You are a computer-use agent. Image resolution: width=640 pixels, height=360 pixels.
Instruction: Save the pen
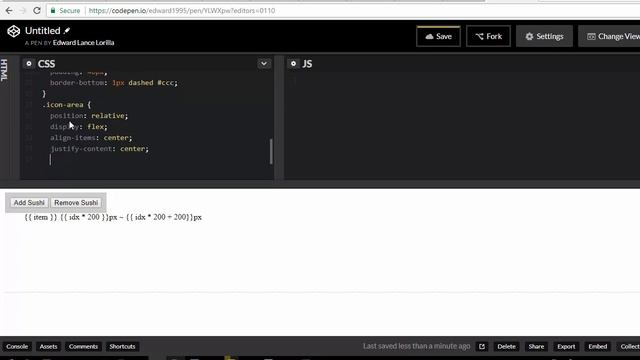(x=438, y=36)
